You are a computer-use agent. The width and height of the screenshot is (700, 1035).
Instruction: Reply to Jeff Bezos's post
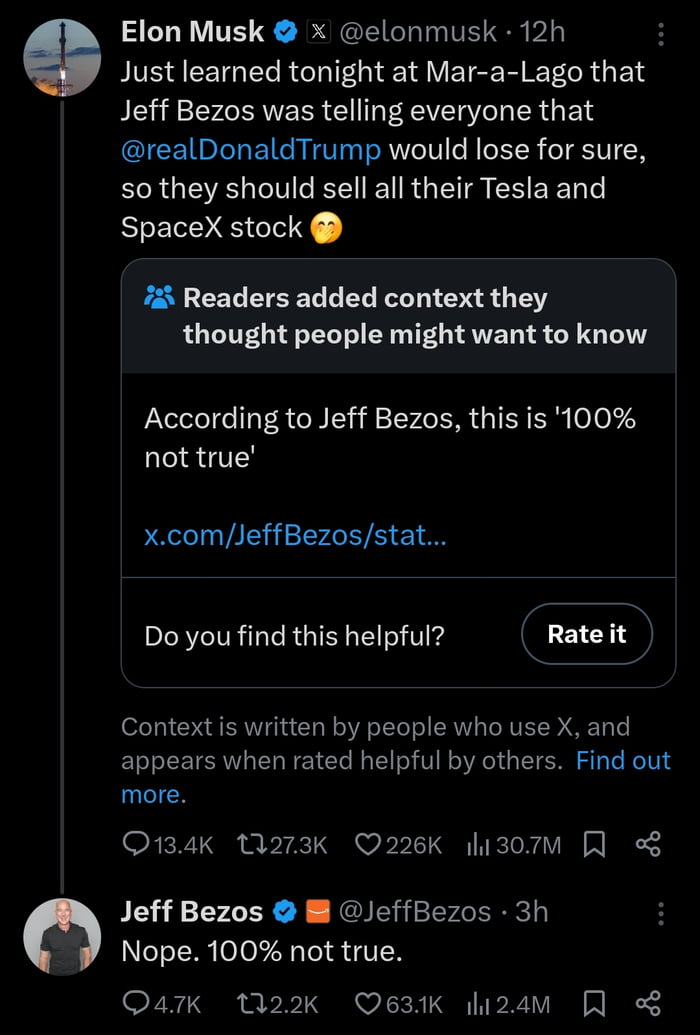[x=136, y=1002]
